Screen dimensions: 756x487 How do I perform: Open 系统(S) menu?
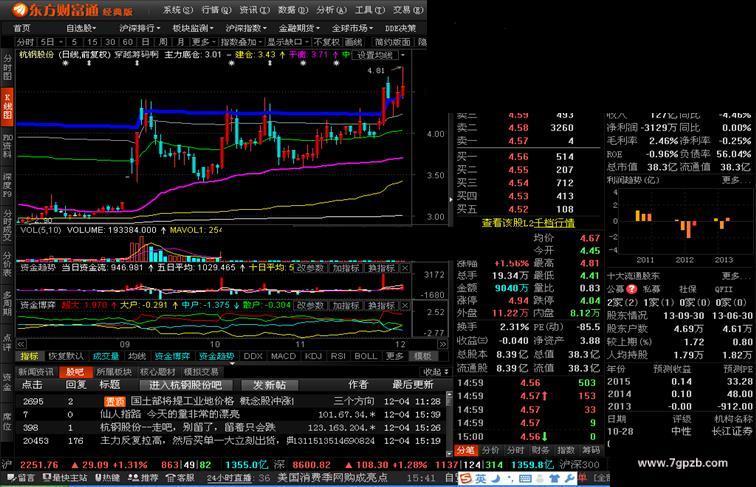coord(178,10)
